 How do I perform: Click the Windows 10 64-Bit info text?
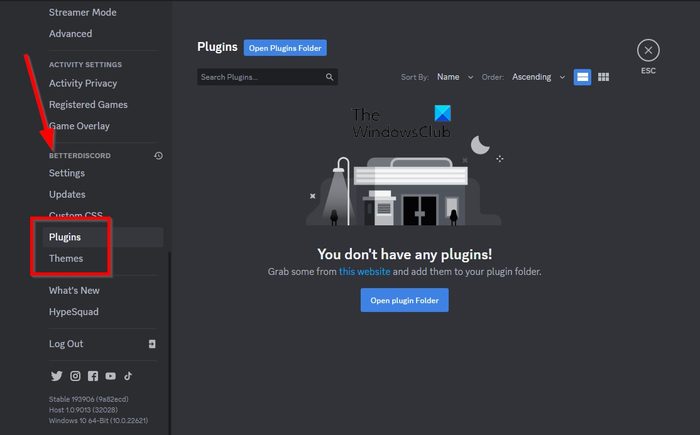[99, 420]
